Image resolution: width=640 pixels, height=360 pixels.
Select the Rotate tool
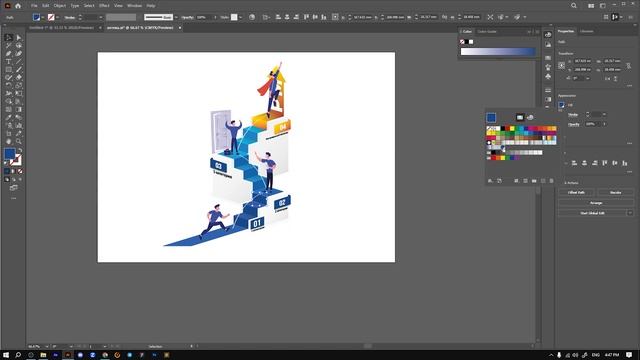[x=9, y=85]
